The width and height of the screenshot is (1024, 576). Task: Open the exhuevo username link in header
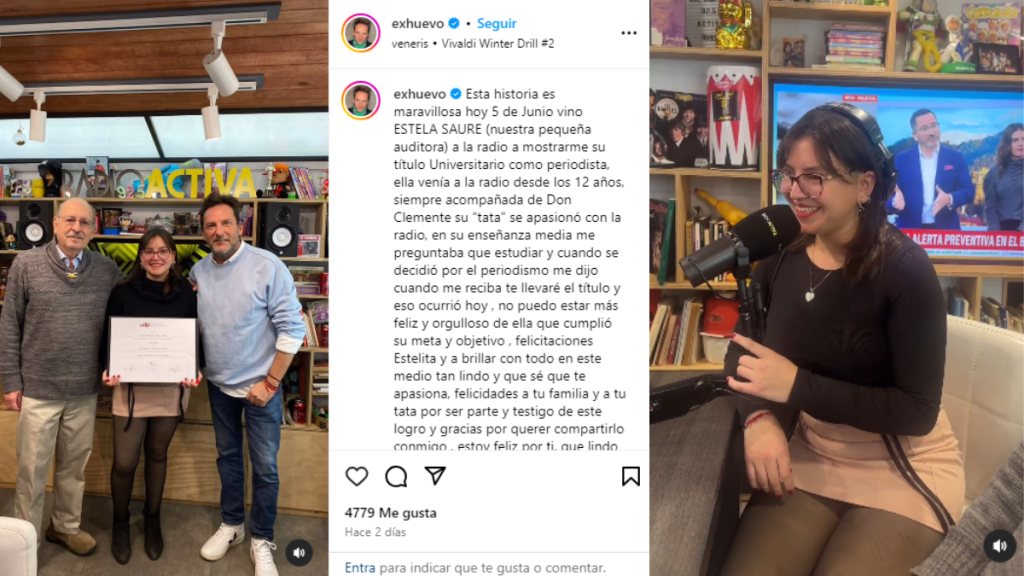click(417, 24)
